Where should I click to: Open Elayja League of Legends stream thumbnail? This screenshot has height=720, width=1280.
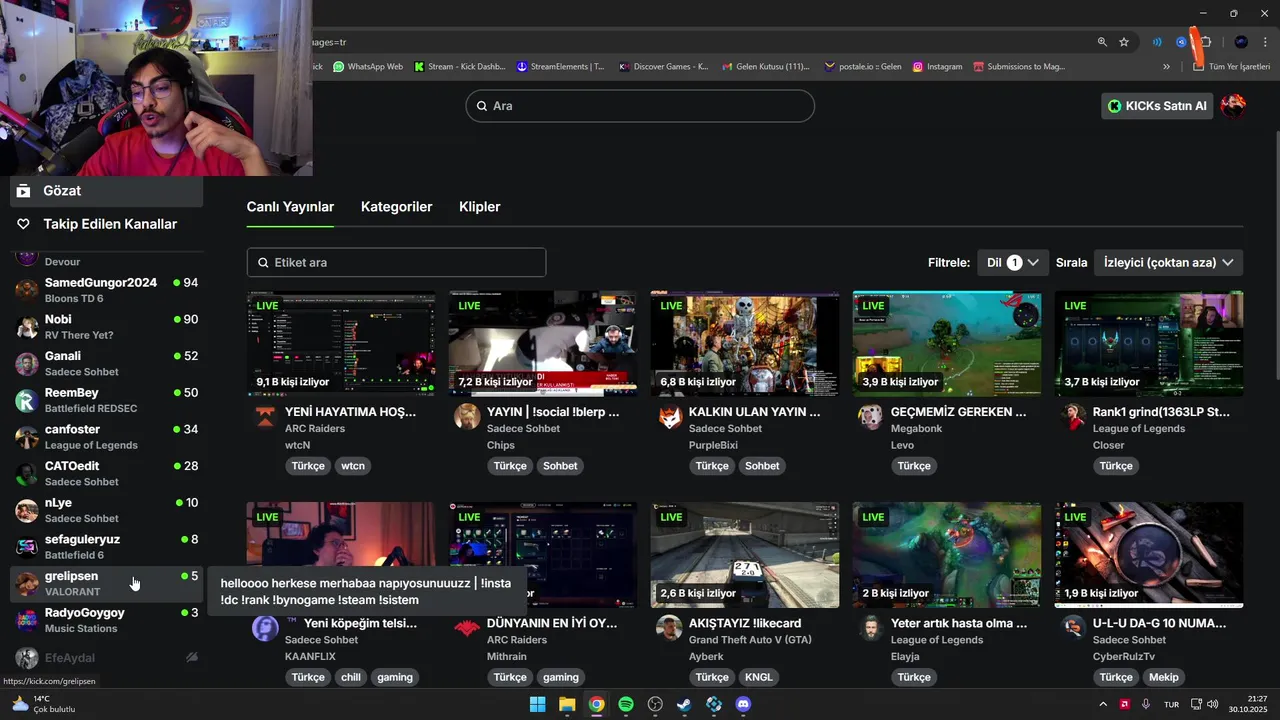pos(947,555)
